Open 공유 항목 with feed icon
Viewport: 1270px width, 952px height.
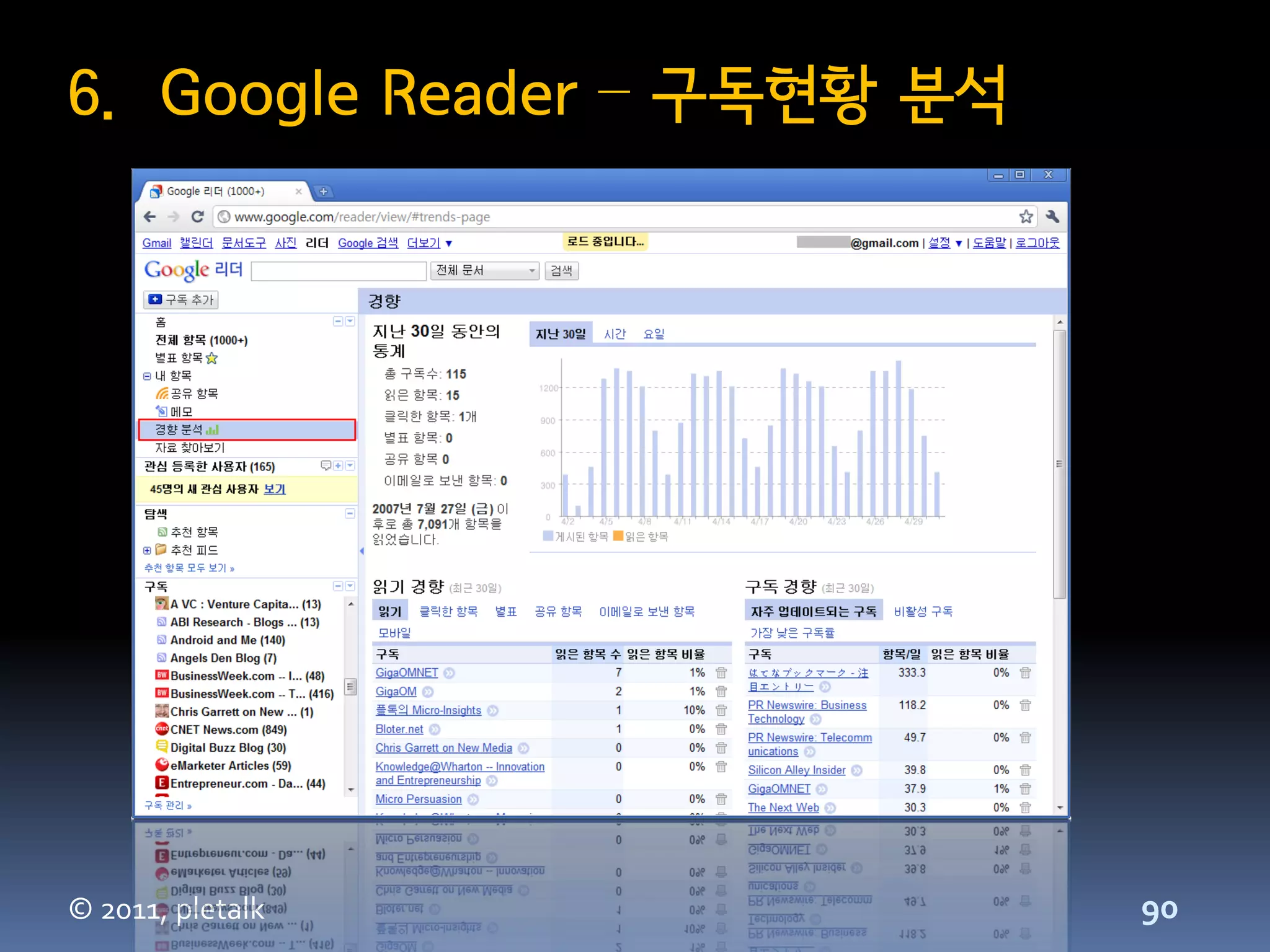coord(187,394)
